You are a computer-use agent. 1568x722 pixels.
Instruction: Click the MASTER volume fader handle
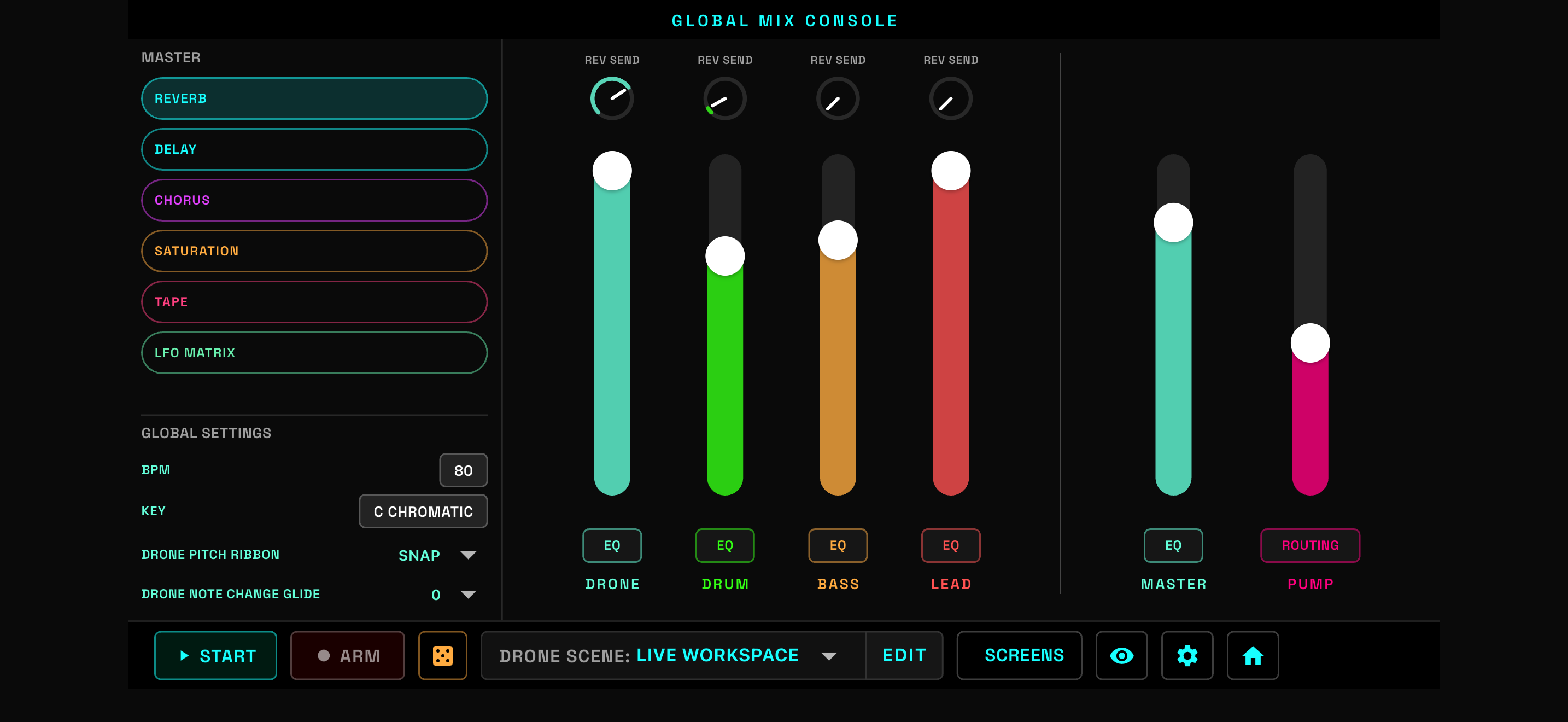point(1173,223)
